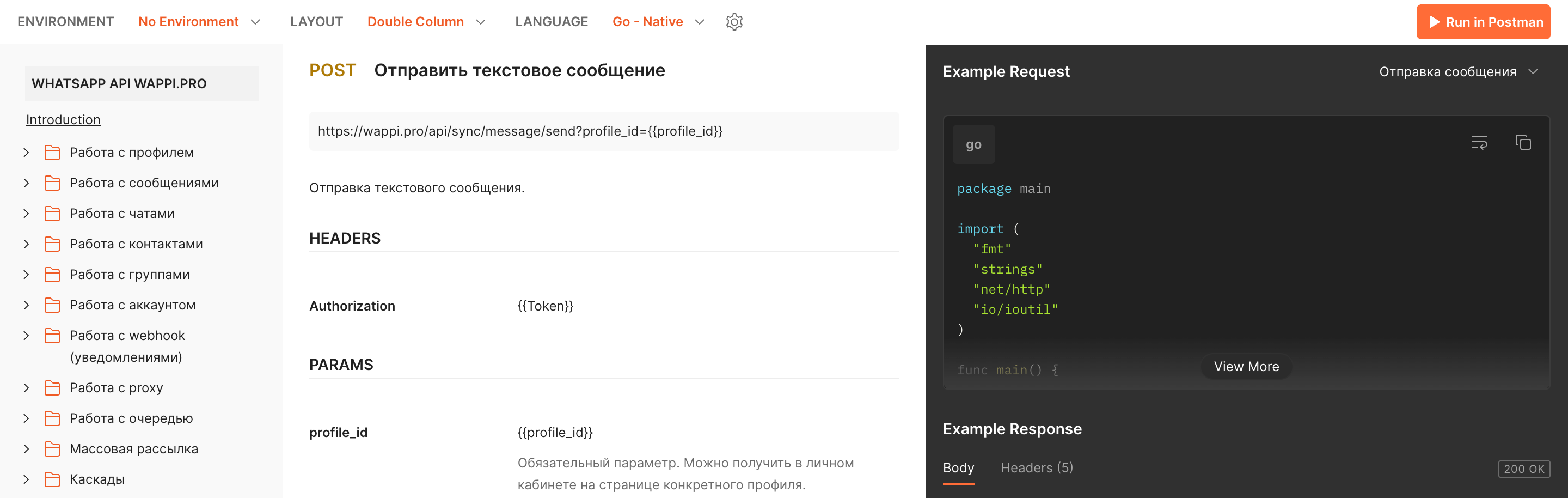
Task: Click the folder icon for Каскады
Action: point(52,479)
